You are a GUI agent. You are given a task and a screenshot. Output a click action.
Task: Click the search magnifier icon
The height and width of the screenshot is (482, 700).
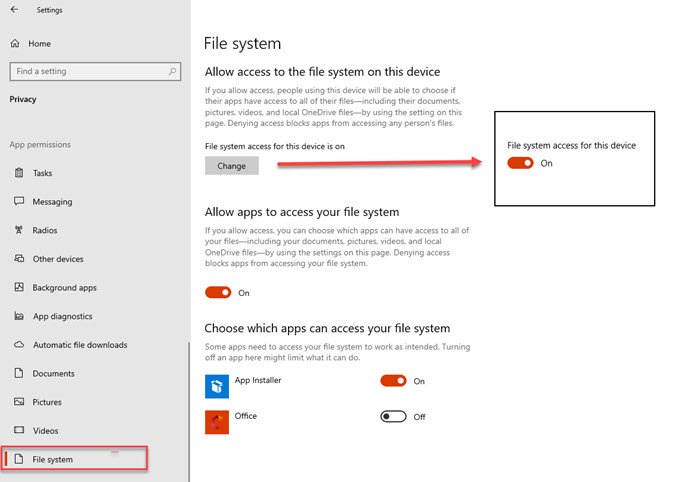[173, 72]
